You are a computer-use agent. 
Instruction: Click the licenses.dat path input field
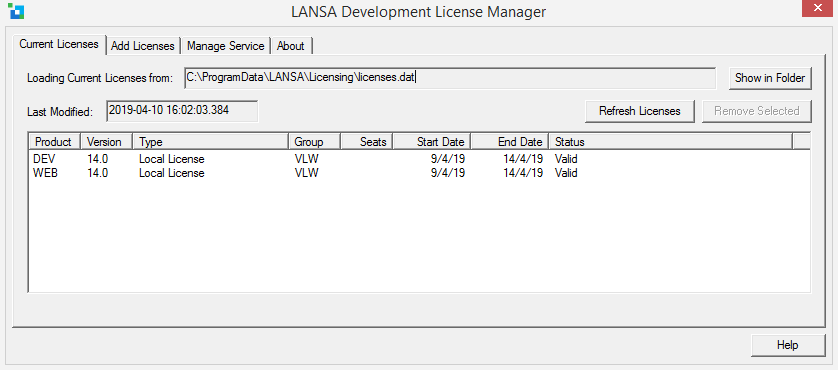pos(449,78)
